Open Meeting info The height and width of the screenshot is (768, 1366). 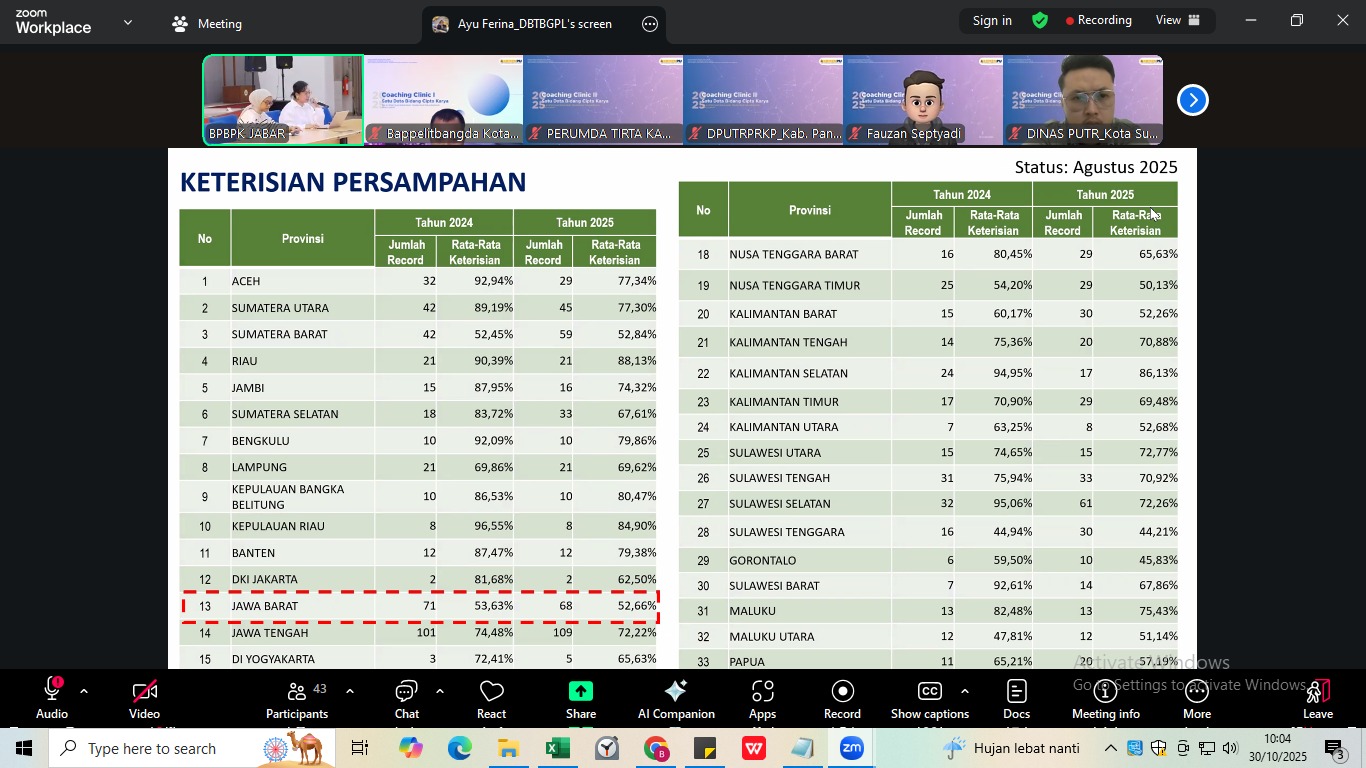coord(1105,699)
